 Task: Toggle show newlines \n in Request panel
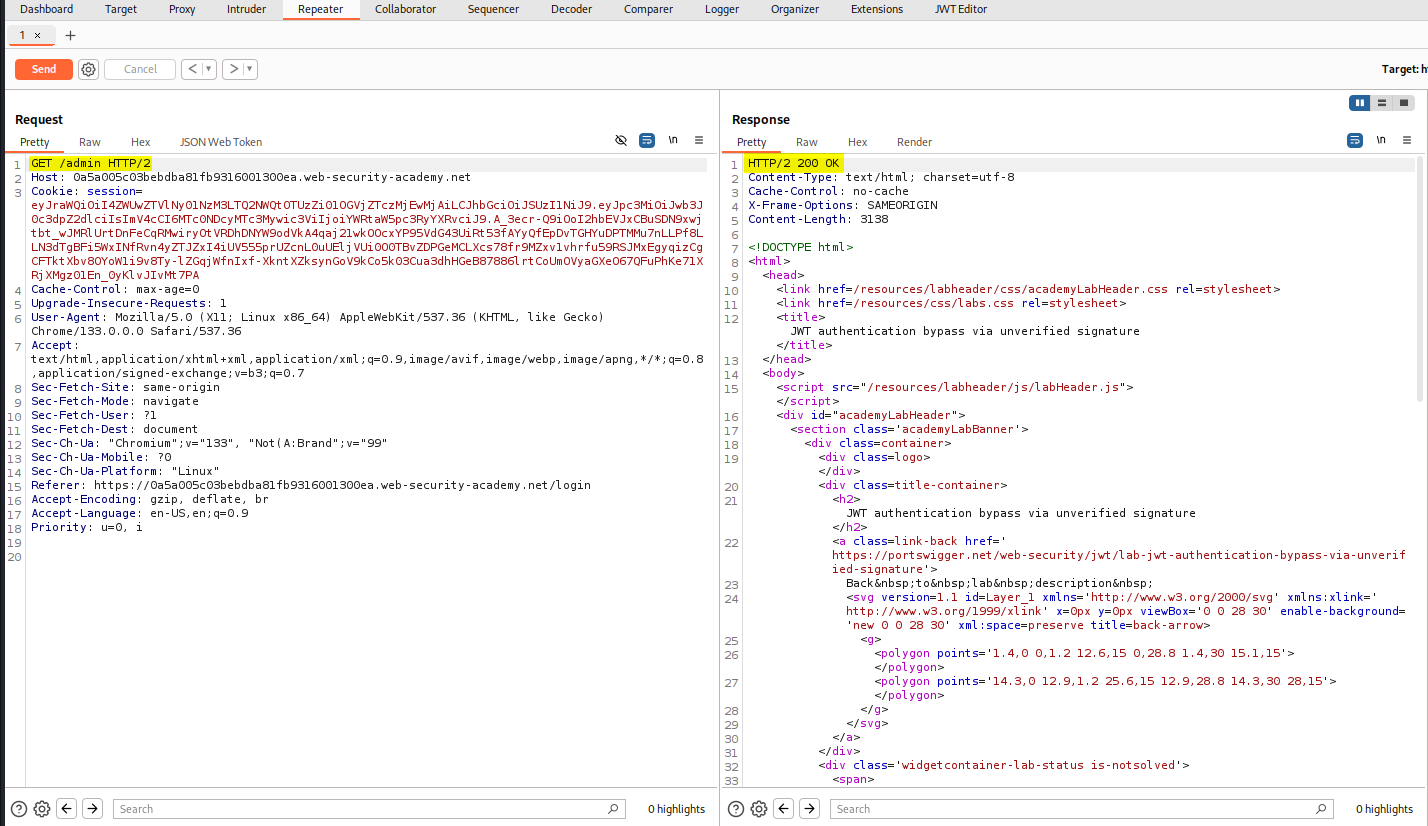click(x=673, y=141)
